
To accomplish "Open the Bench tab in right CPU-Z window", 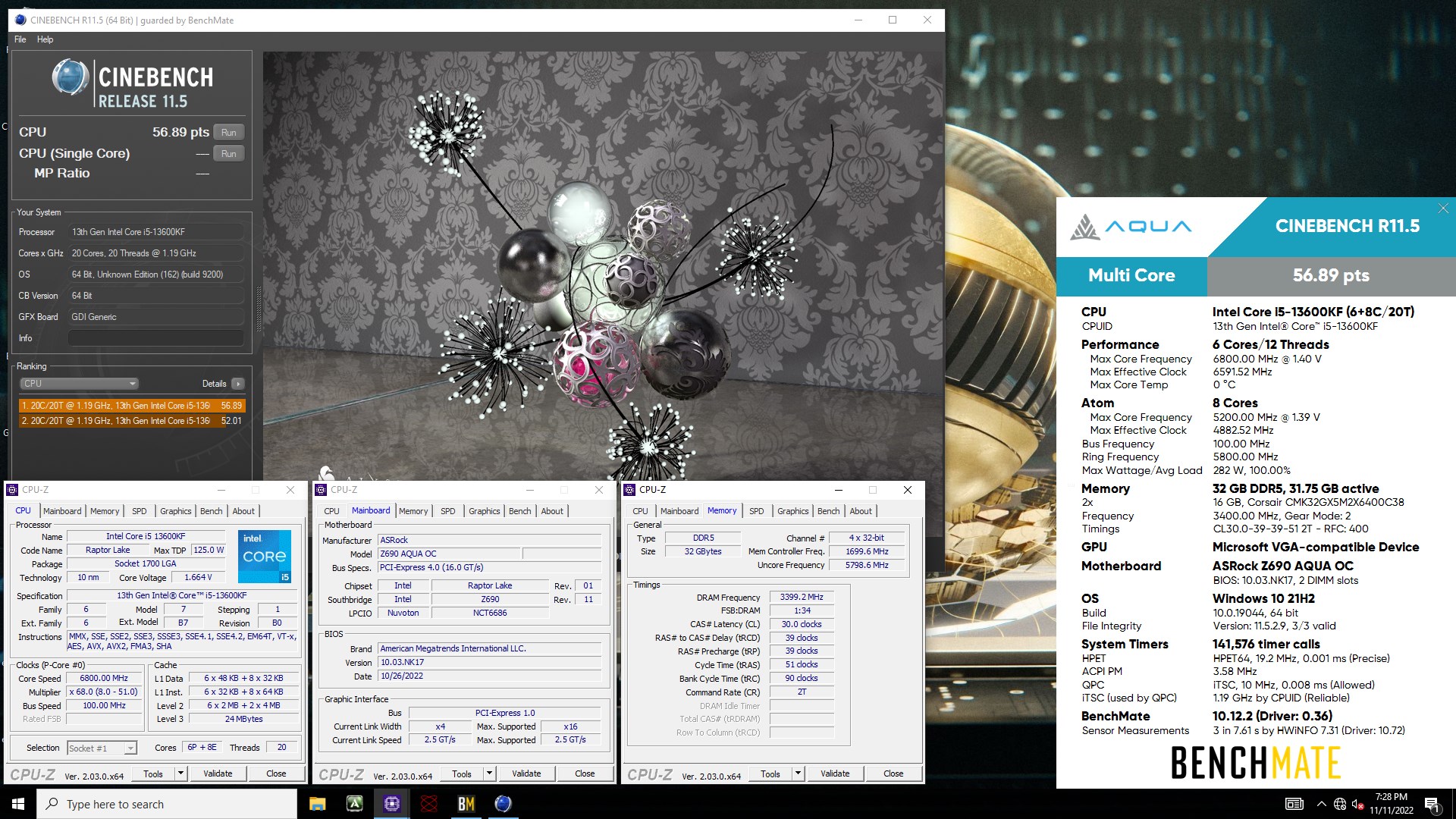I will click(829, 511).
